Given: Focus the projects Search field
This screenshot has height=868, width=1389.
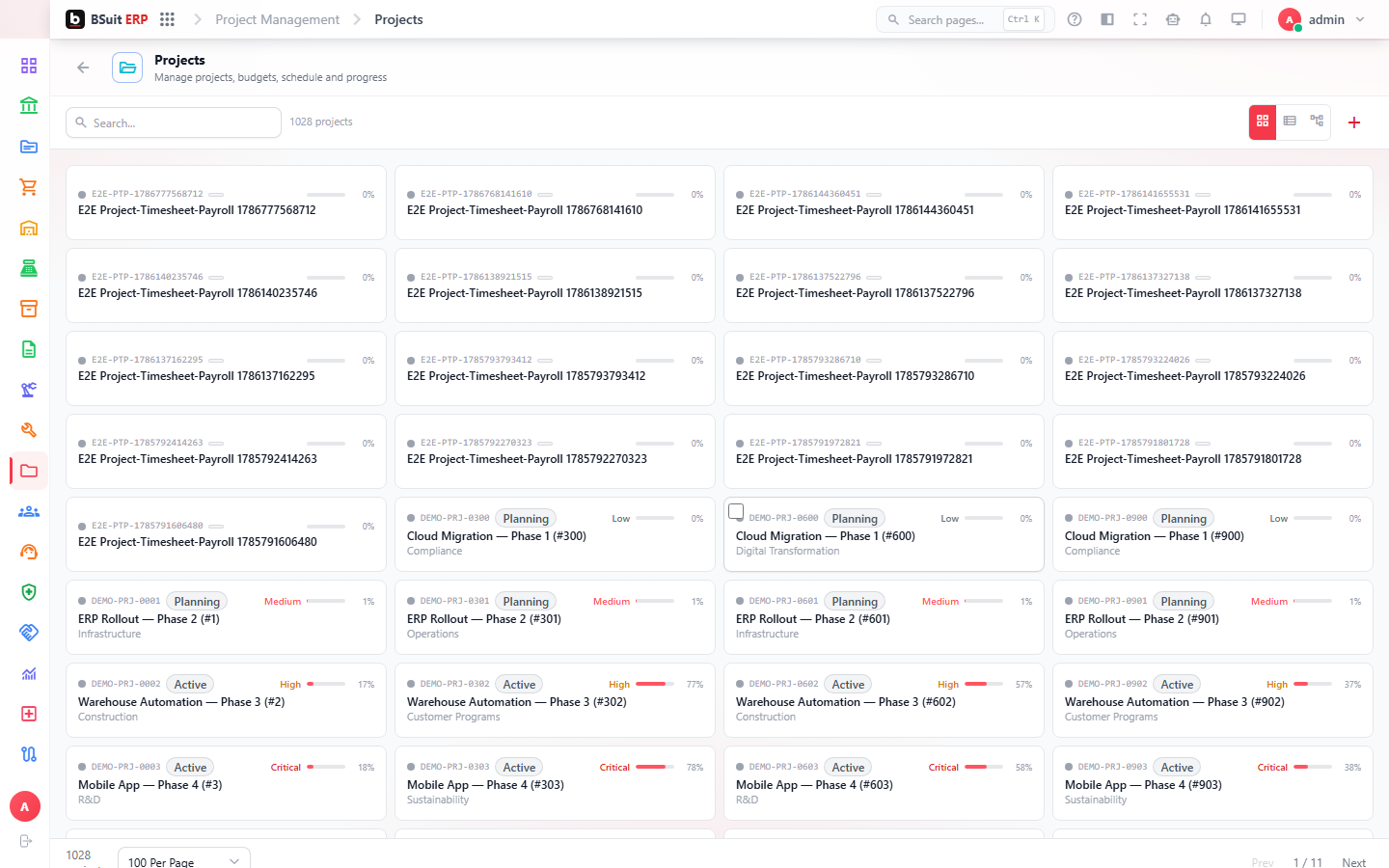Looking at the screenshot, I should coord(174,122).
